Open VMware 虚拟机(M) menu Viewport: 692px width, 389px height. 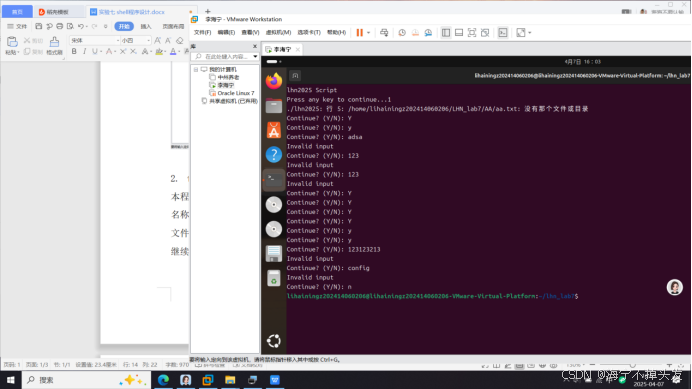(278, 33)
